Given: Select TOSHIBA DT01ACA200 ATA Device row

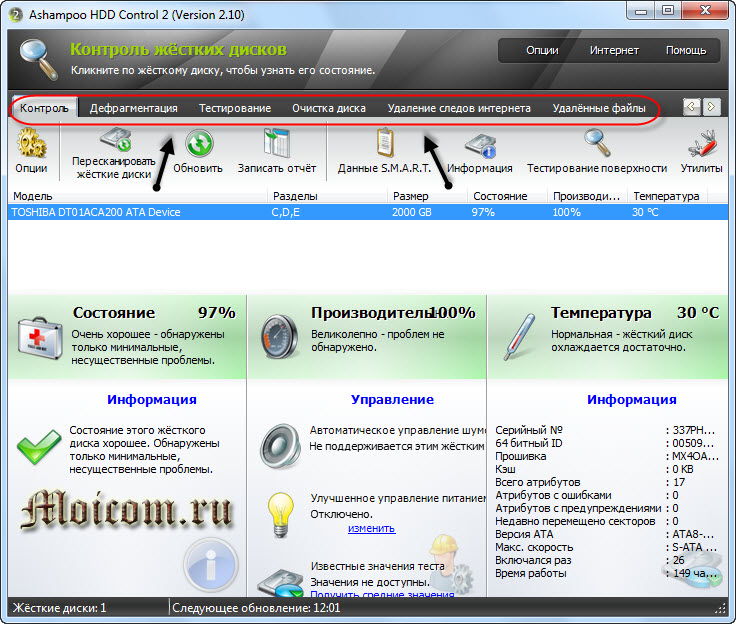Looking at the screenshot, I should tap(368, 212).
